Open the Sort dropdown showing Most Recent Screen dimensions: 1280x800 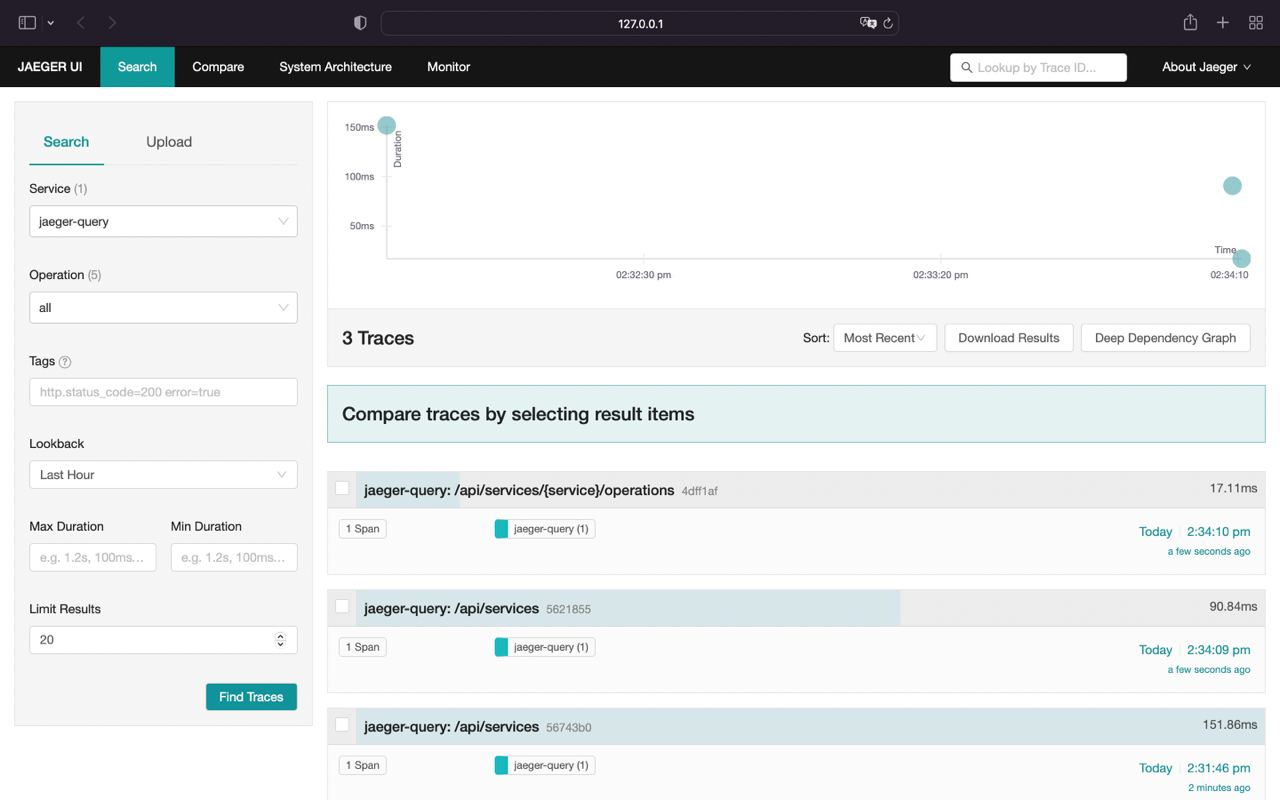click(x=884, y=338)
